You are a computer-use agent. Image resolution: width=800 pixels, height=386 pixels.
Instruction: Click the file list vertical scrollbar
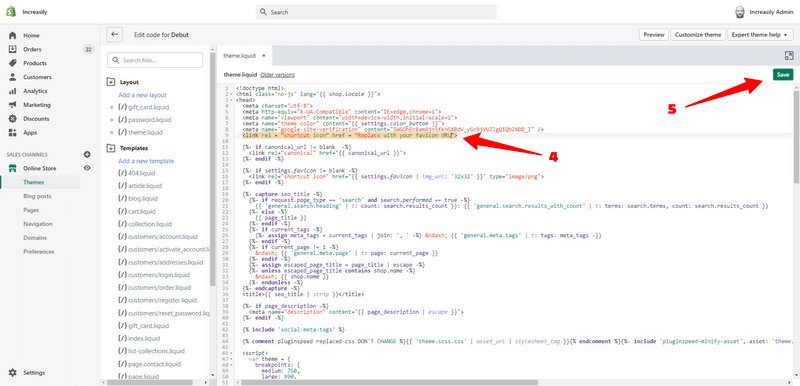point(213,168)
